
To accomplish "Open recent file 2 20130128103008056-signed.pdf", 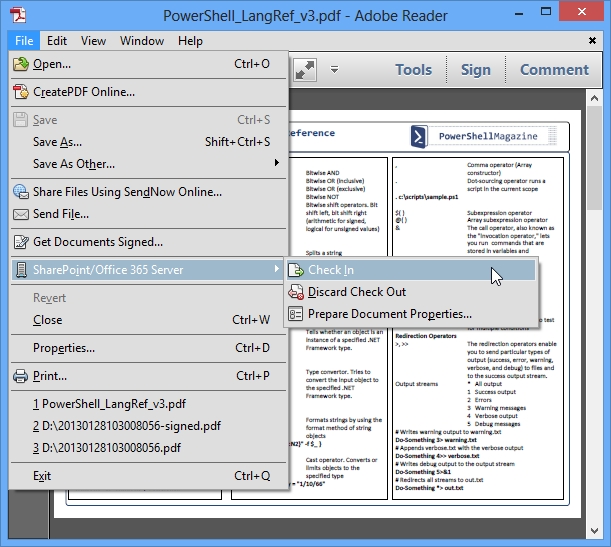I will pyautogui.click(x=148, y=426).
